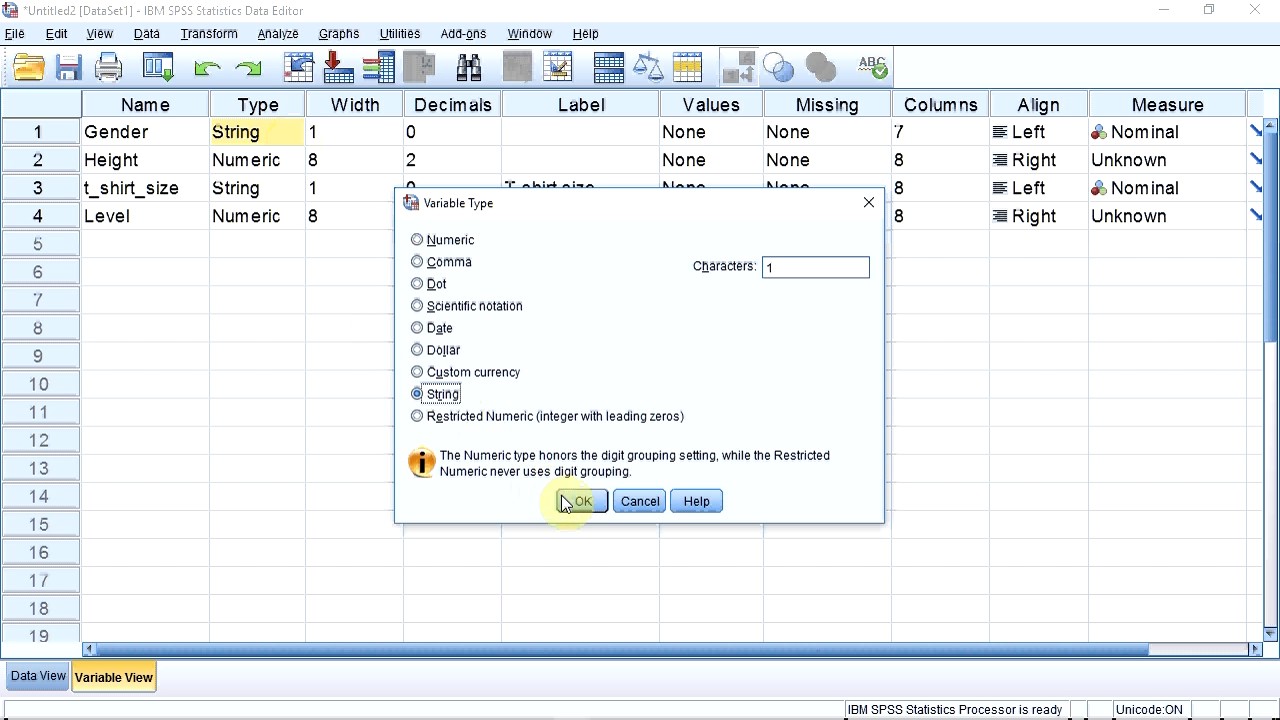Select Restricted Numeric radio option
The image size is (1280, 720).
tap(417, 416)
